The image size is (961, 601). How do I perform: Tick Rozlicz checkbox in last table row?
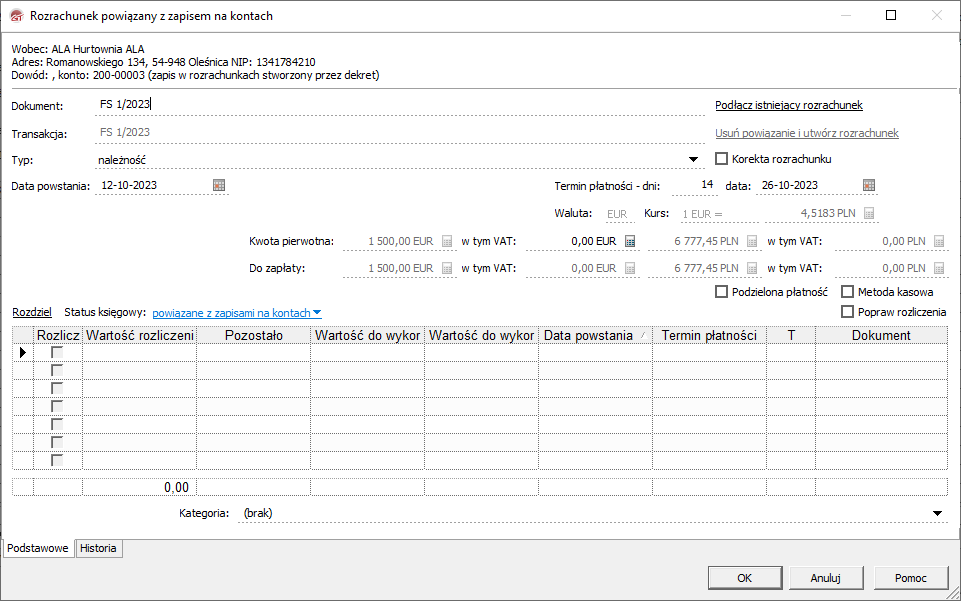click(x=57, y=460)
